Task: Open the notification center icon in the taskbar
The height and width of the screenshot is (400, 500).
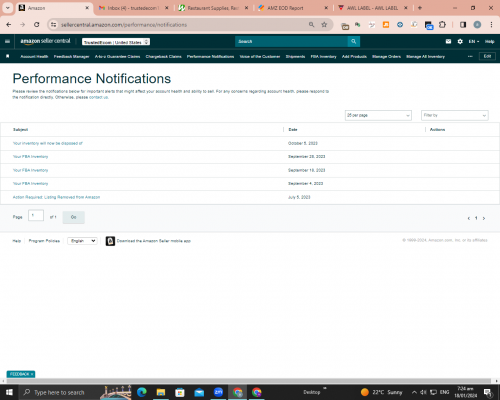Action: [488, 392]
